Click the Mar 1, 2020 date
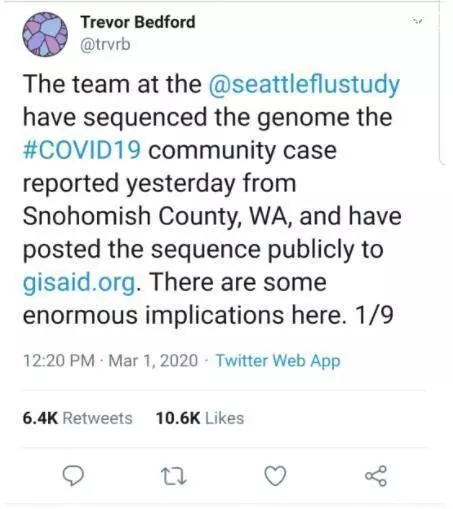Screen dimensions: 453x509 click(153, 361)
